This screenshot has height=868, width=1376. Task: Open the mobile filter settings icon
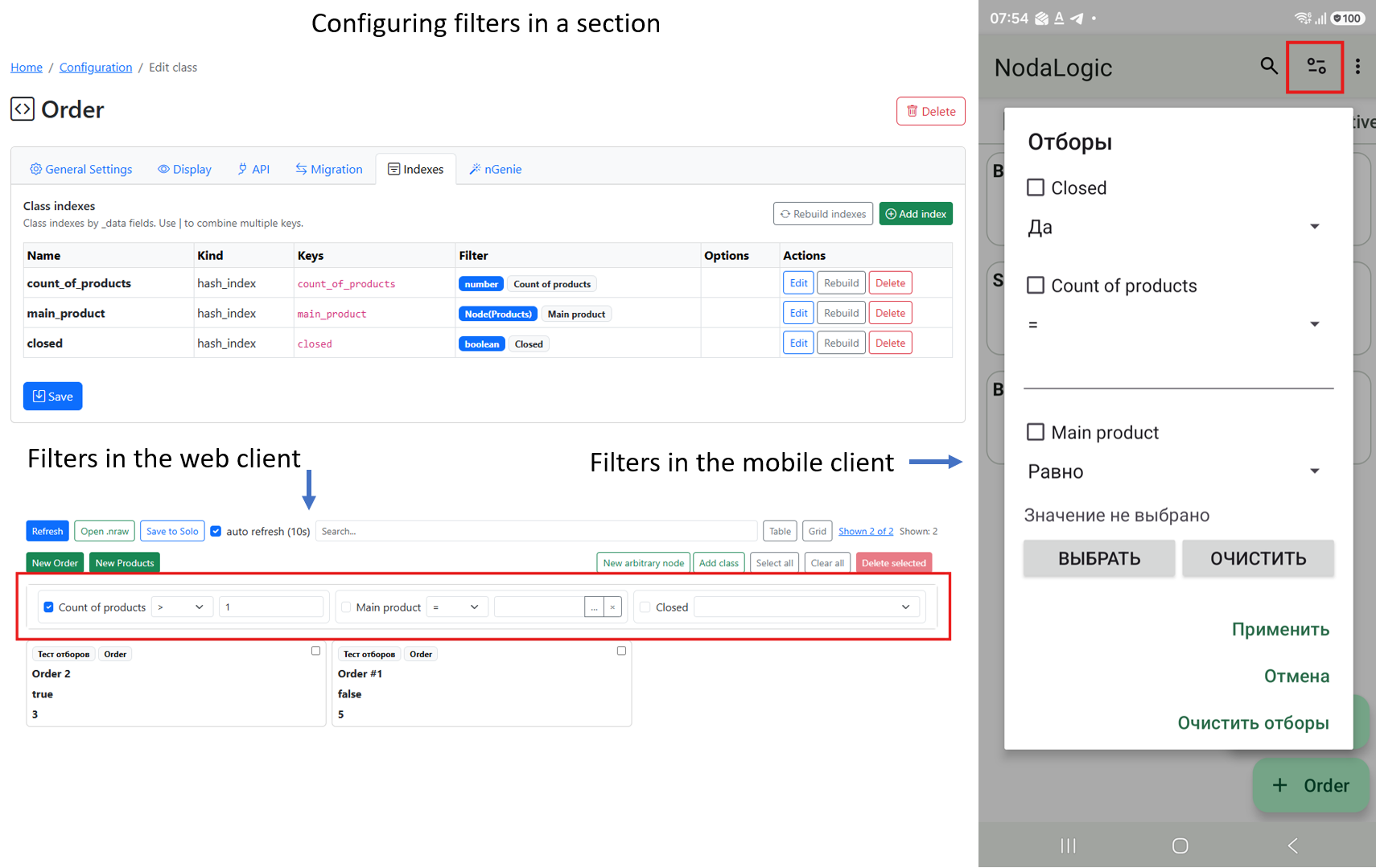point(1316,67)
